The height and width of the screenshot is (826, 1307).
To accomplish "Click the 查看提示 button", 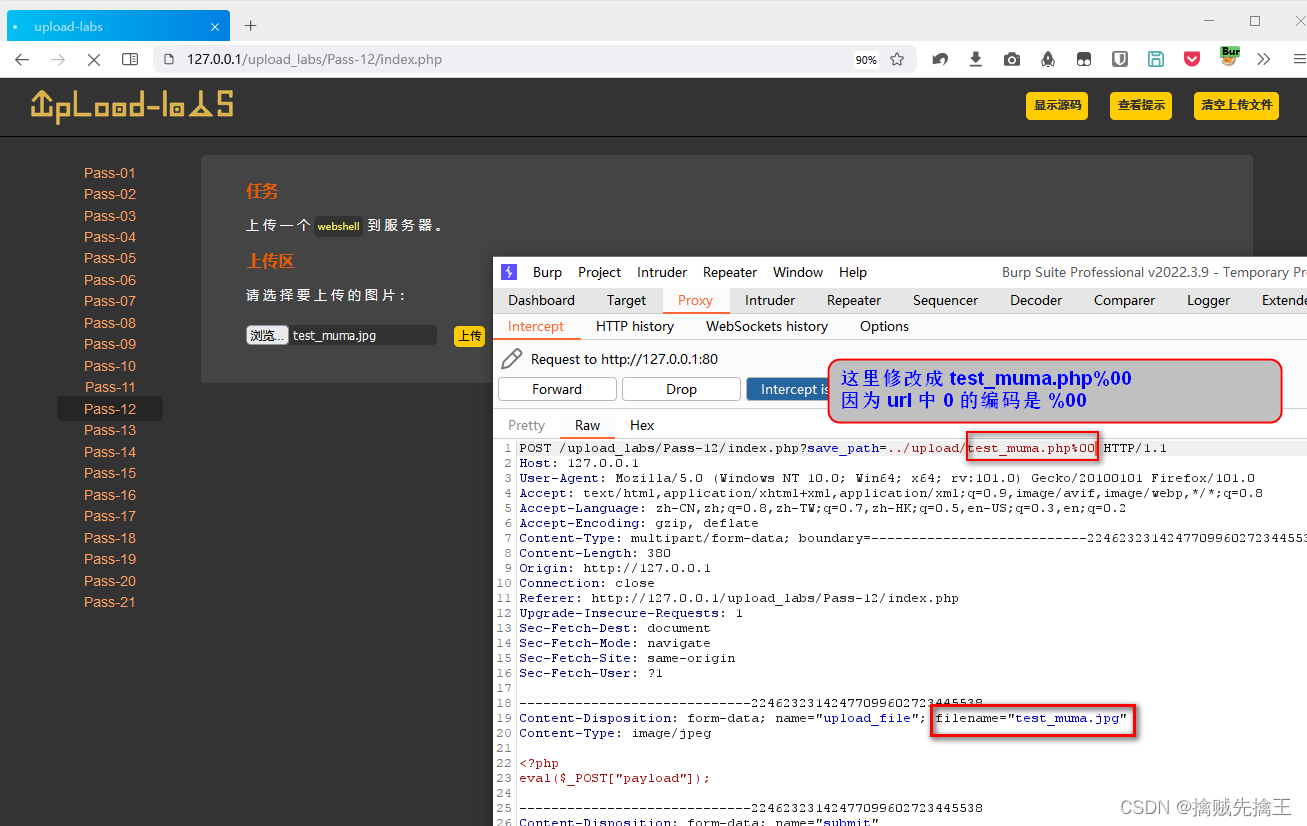I will [1141, 105].
